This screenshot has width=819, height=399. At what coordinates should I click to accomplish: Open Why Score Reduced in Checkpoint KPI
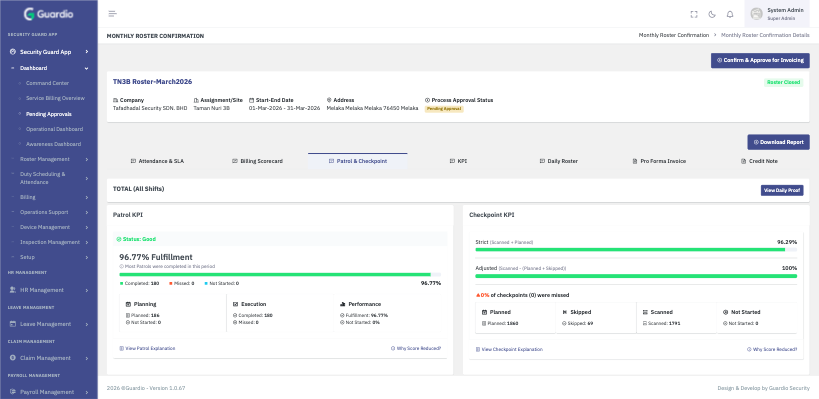(x=772, y=349)
